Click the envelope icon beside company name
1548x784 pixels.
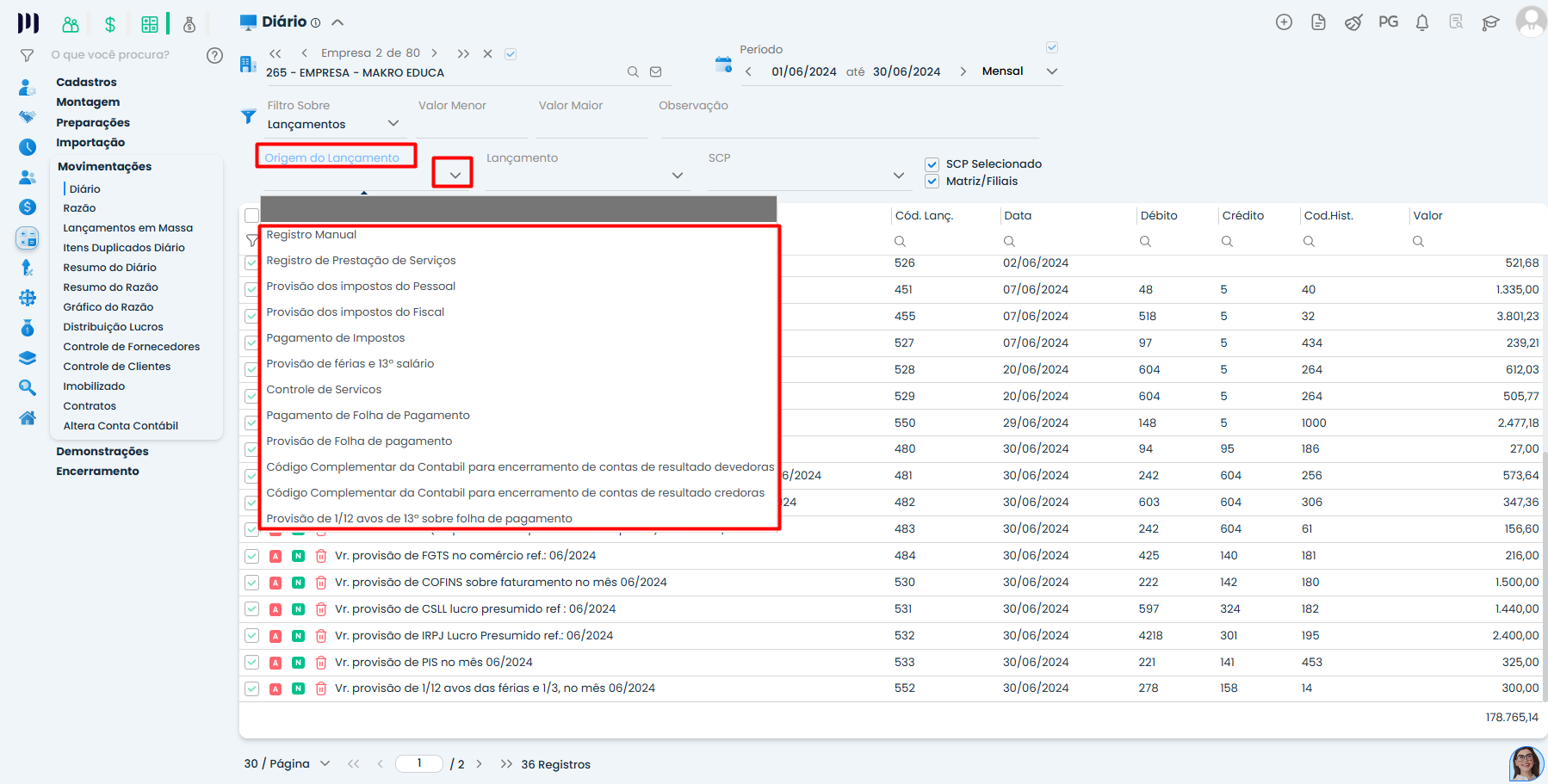656,72
